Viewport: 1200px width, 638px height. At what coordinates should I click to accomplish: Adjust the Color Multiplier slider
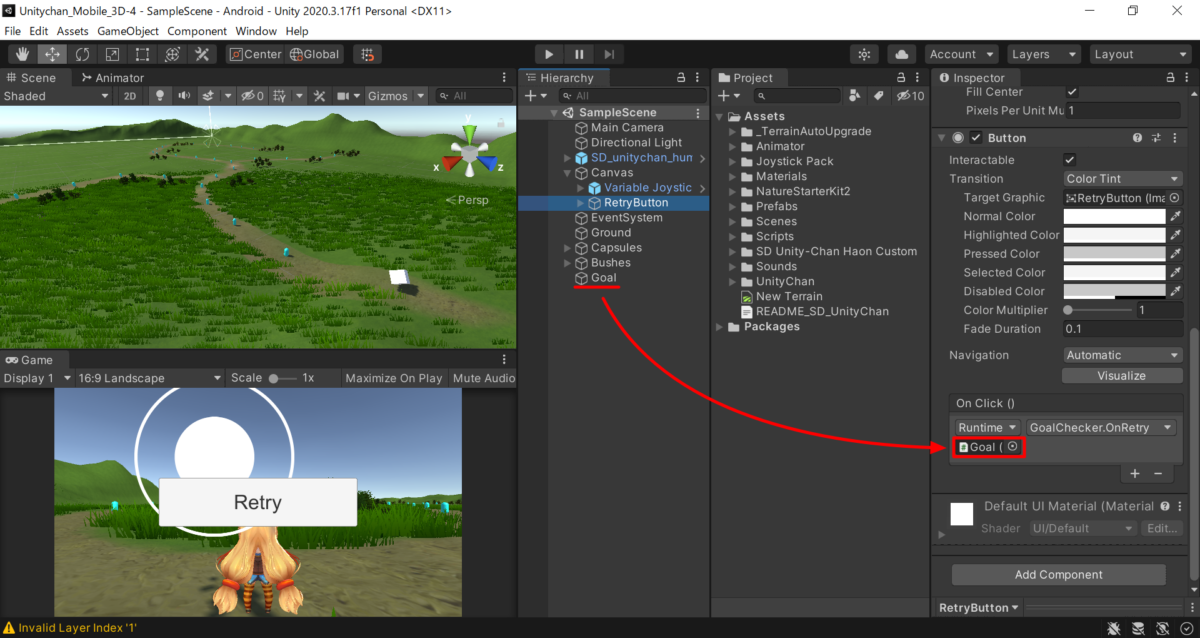pyautogui.click(x=1098, y=310)
